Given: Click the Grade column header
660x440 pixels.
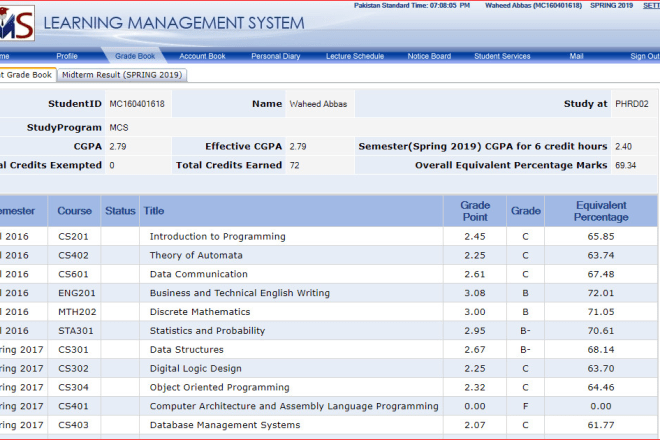Looking at the screenshot, I should (x=526, y=211).
